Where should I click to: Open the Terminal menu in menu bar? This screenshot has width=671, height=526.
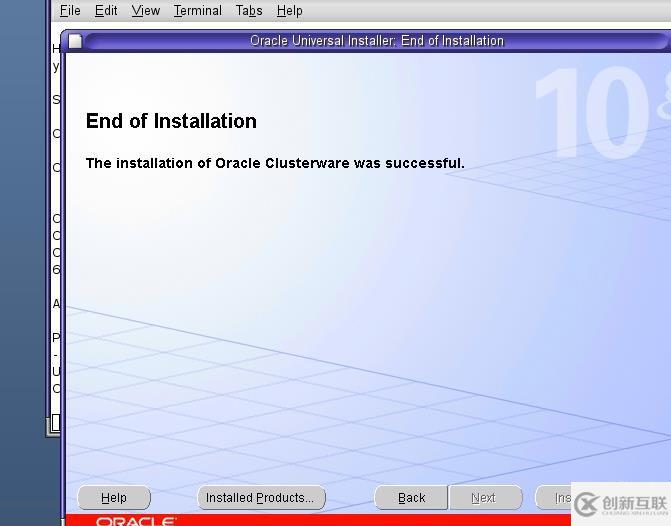(x=198, y=10)
